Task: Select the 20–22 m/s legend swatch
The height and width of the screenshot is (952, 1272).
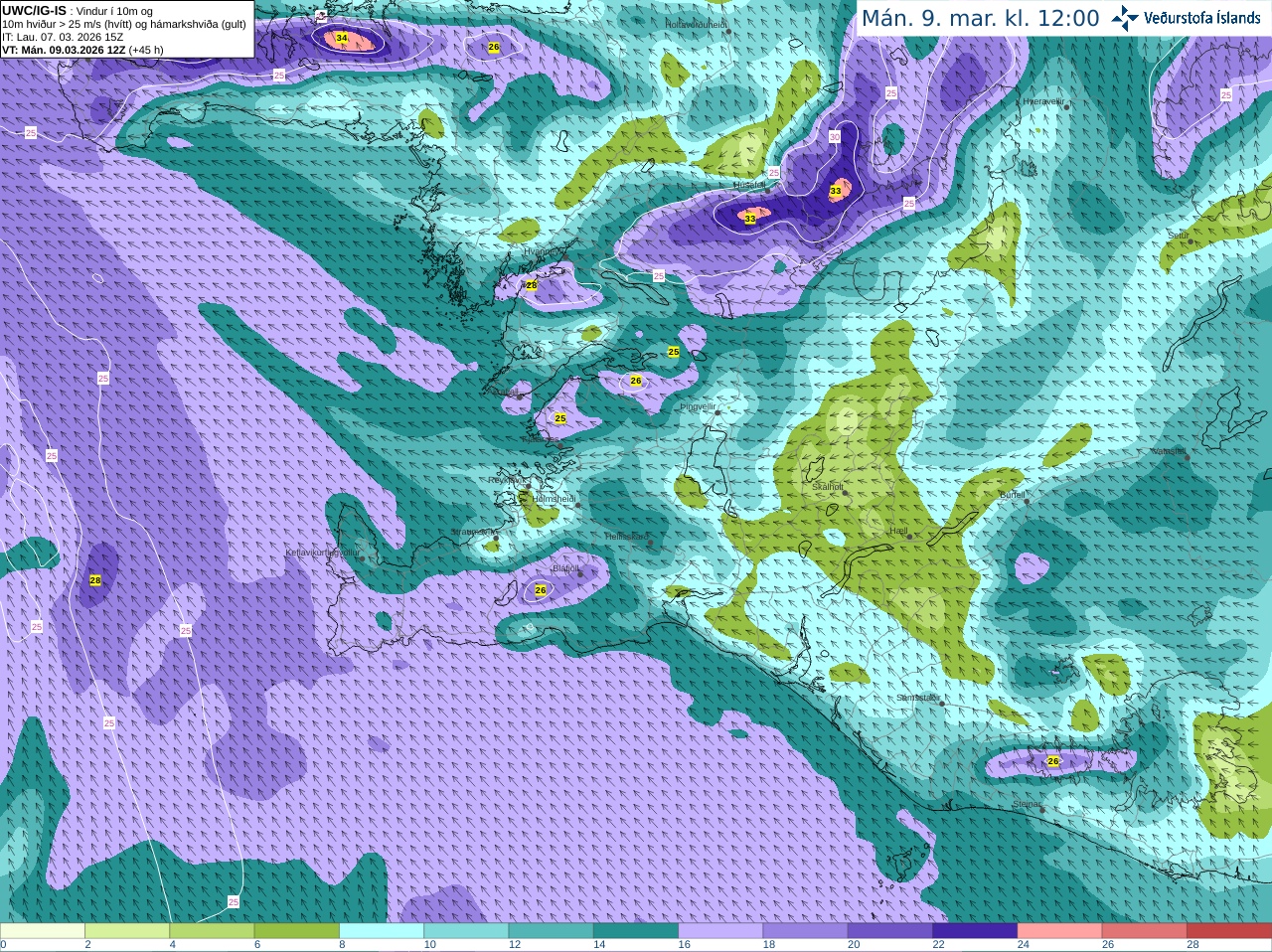Action: point(890,931)
